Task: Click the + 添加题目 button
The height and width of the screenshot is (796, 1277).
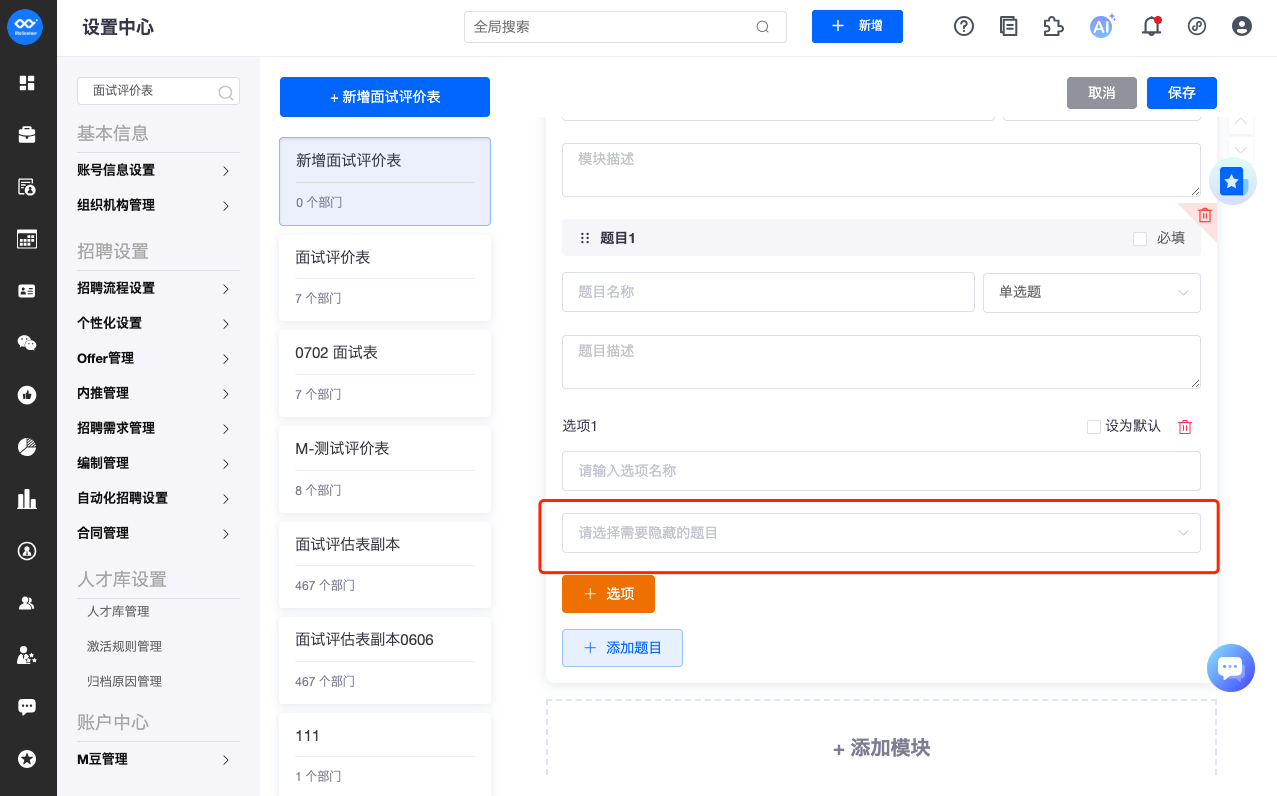Action: coord(622,648)
